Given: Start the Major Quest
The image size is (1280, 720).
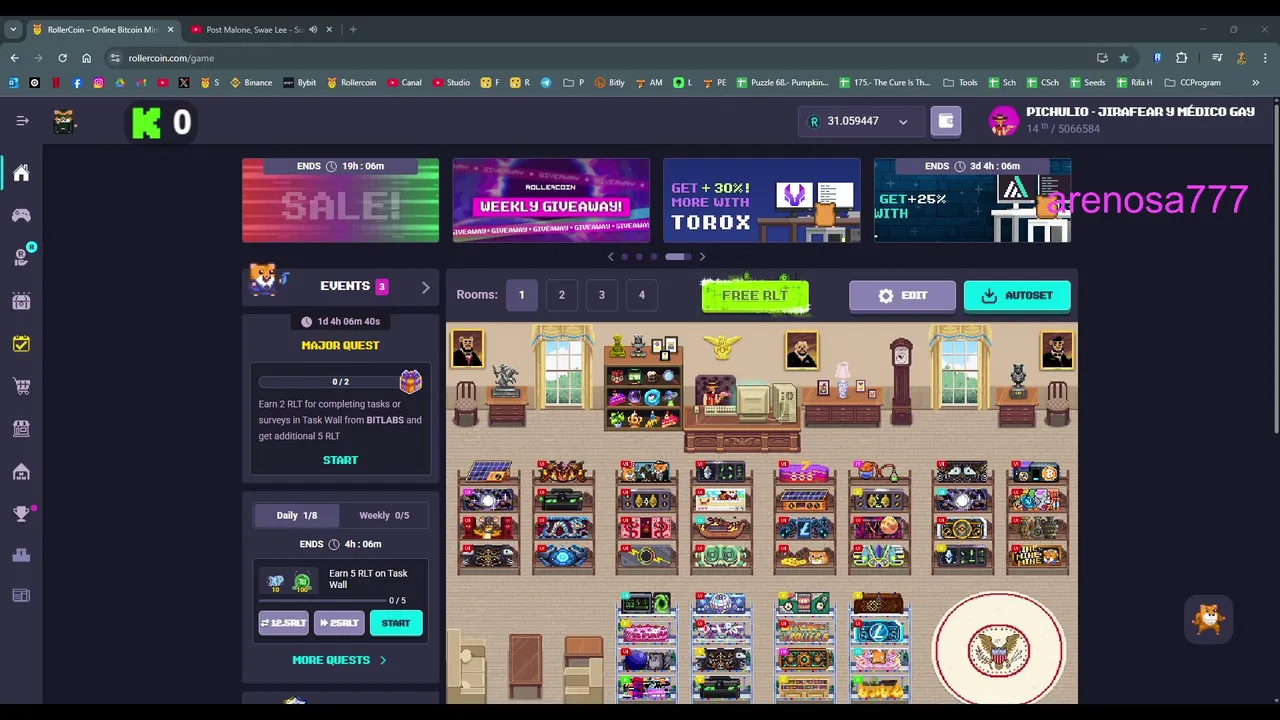Looking at the screenshot, I should click(340, 460).
